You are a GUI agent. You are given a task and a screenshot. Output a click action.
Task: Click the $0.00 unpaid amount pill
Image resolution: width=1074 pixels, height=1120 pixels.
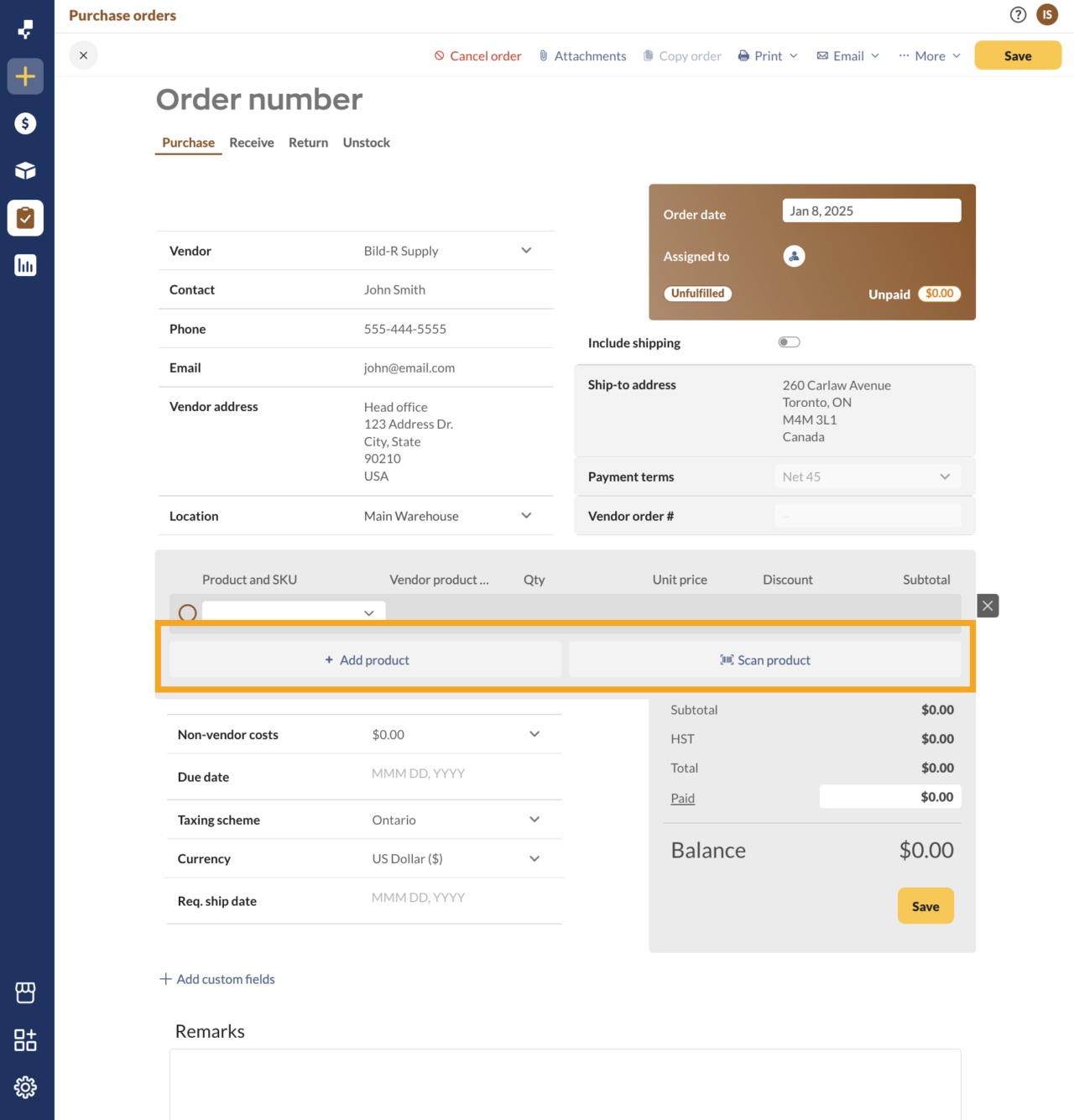tap(939, 294)
